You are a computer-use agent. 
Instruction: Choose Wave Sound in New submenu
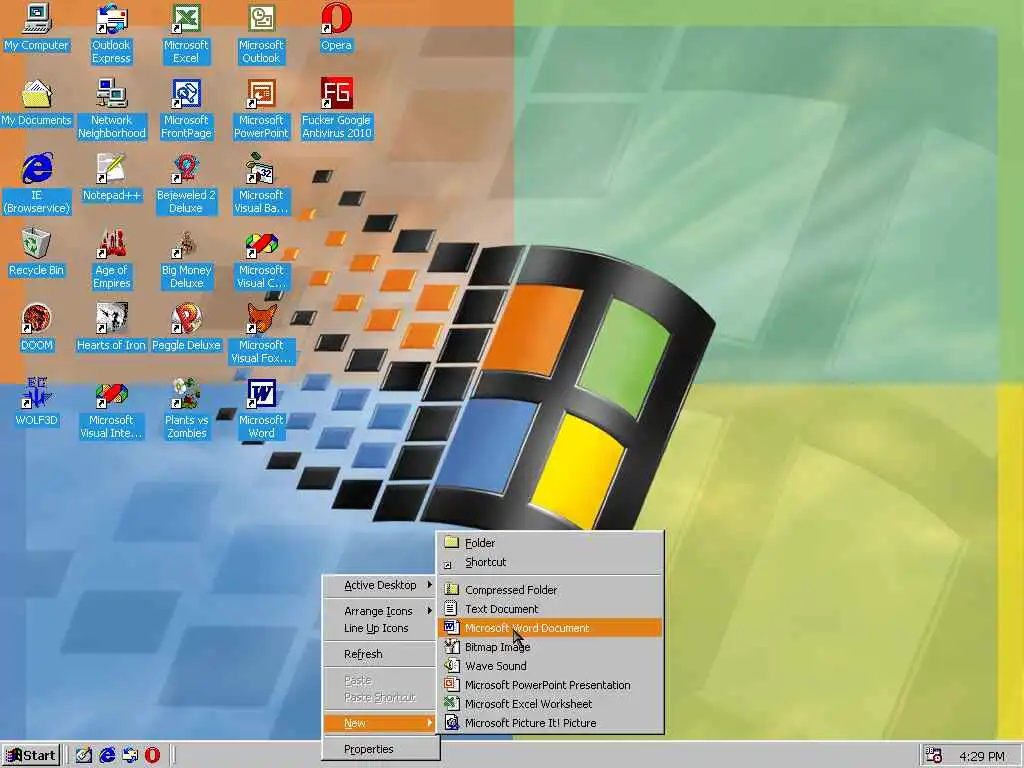[x=551, y=666]
